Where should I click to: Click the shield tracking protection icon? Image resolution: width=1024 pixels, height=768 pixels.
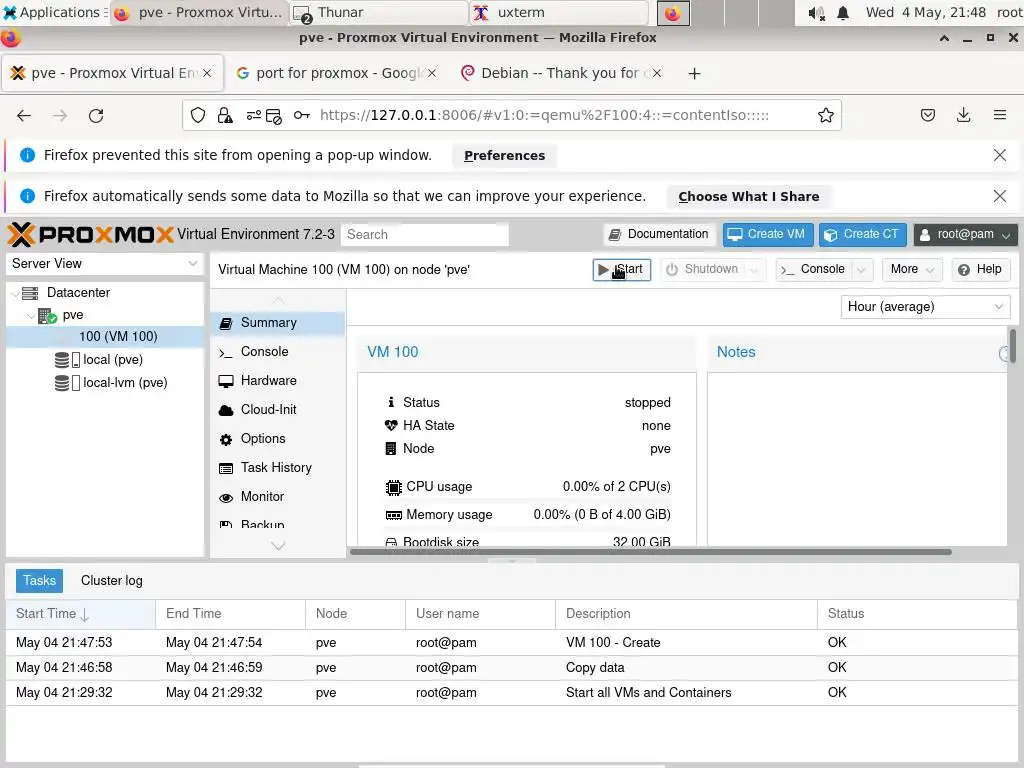pos(198,116)
